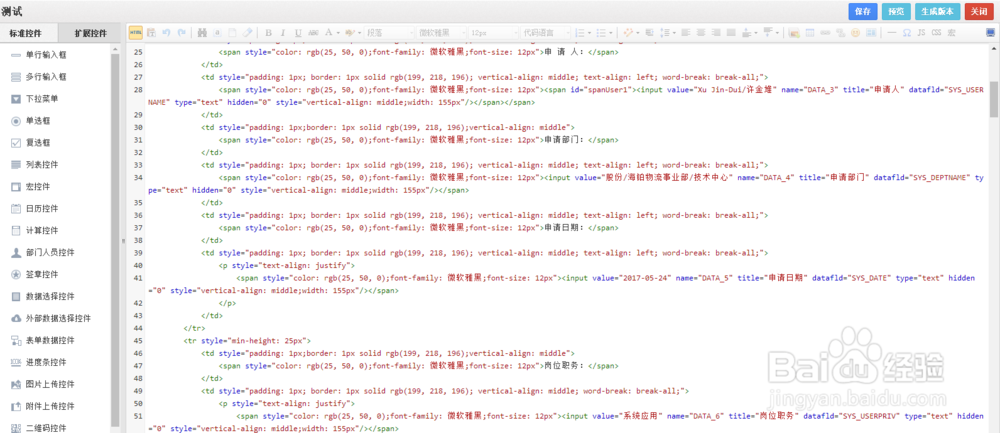The width and height of the screenshot is (1000, 433).
Task: Open the unordered list dropdown arrow
Action: [x=611, y=33]
